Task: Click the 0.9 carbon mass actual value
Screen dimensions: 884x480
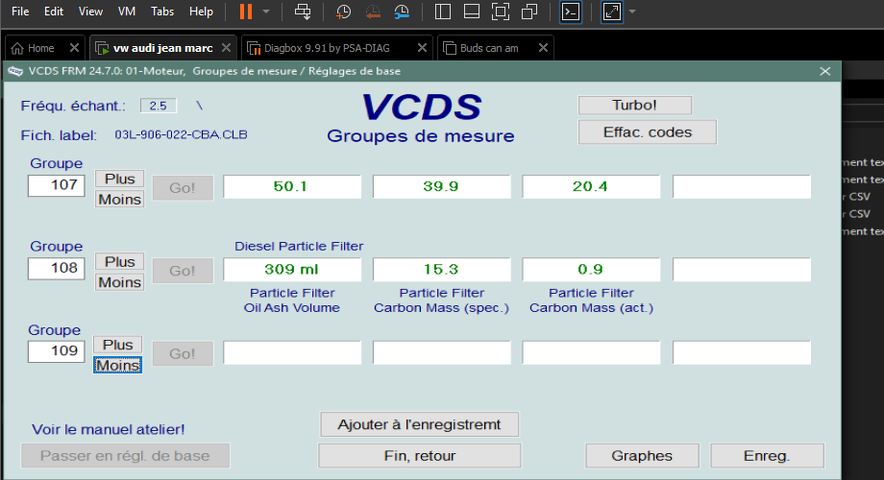Action: coord(591,270)
